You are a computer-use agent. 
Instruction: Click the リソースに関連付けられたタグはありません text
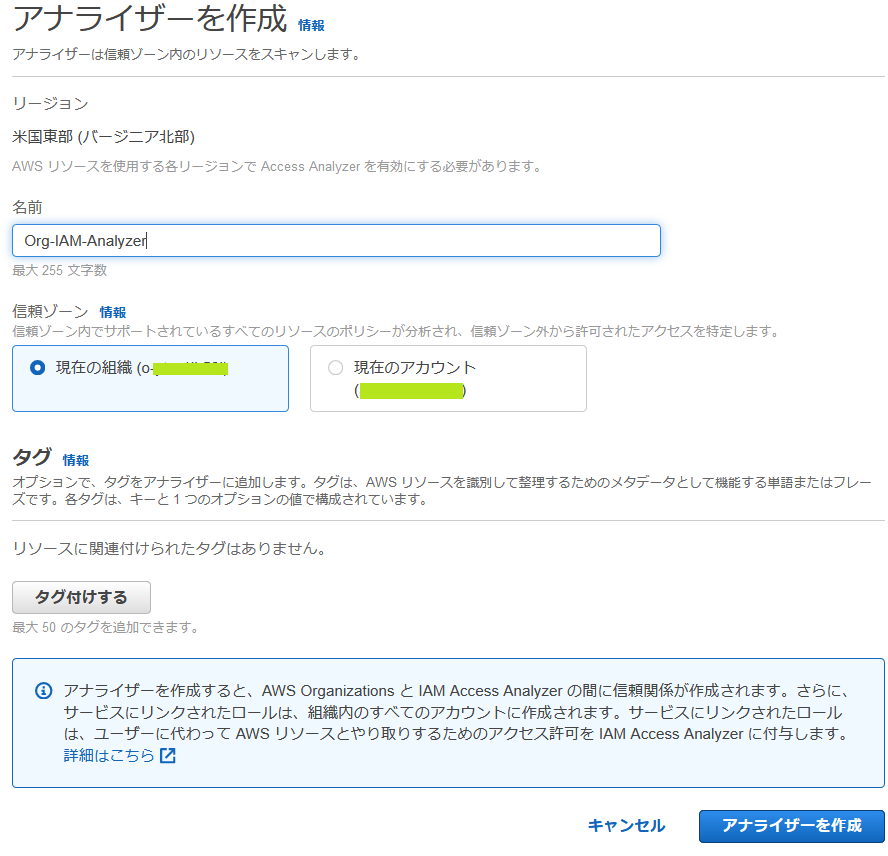coord(169,548)
